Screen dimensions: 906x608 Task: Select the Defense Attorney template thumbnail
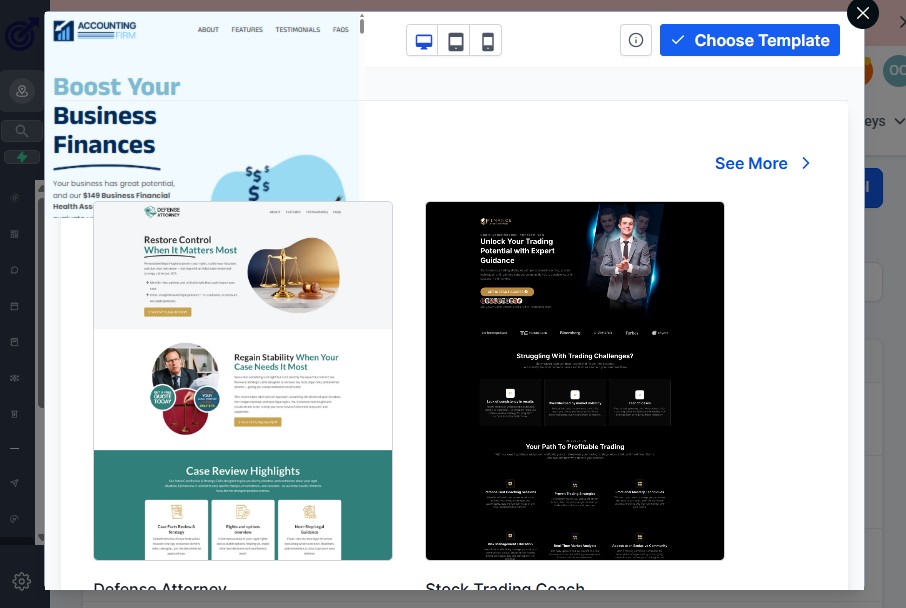pos(243,381)
